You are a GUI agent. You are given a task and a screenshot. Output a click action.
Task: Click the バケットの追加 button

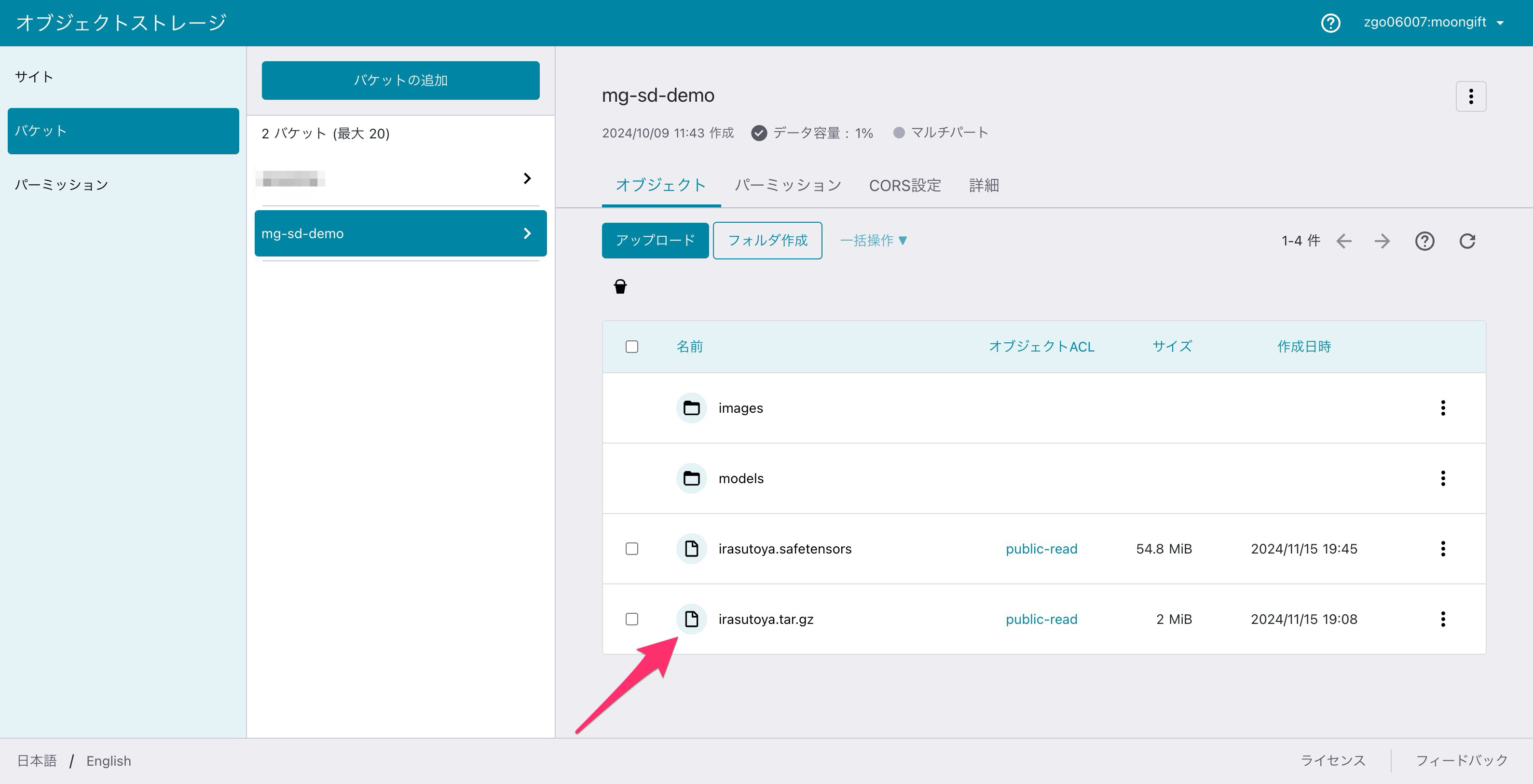point(400,81)
